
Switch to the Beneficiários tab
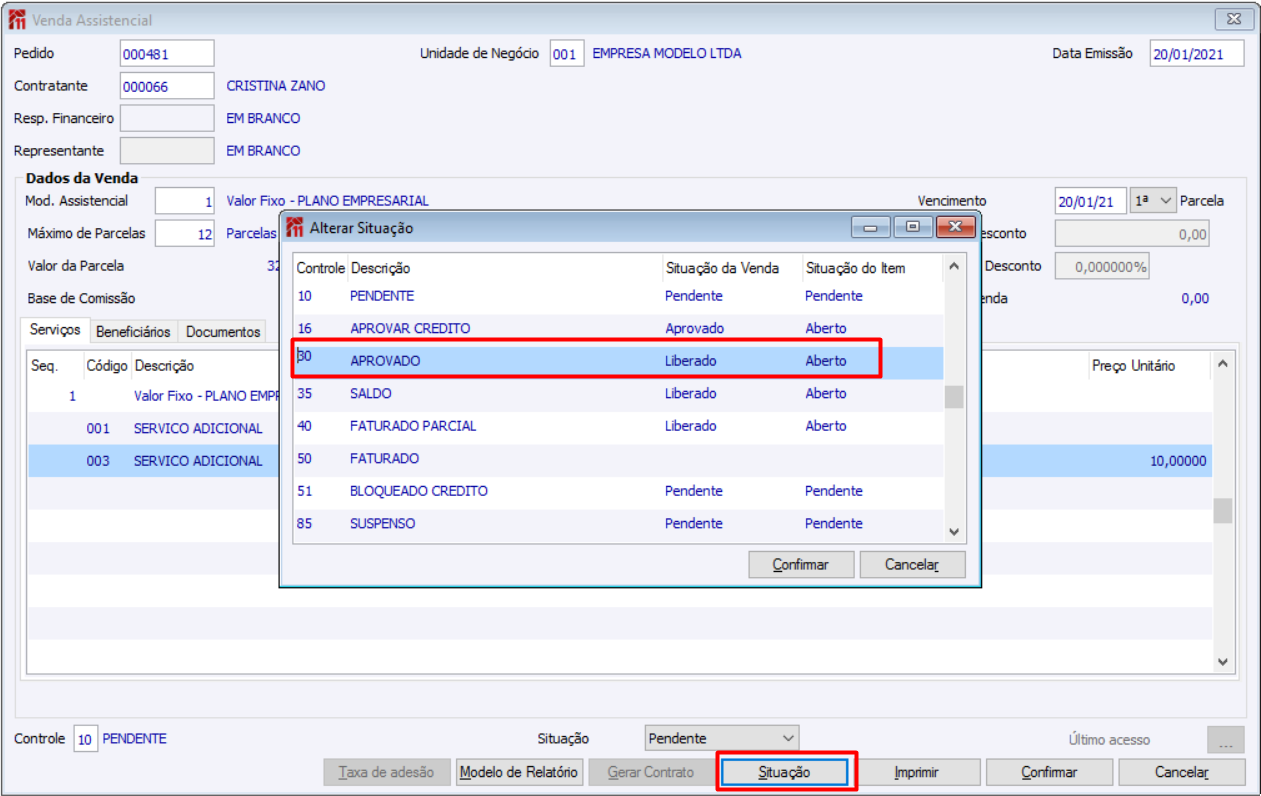coord(133,332)
